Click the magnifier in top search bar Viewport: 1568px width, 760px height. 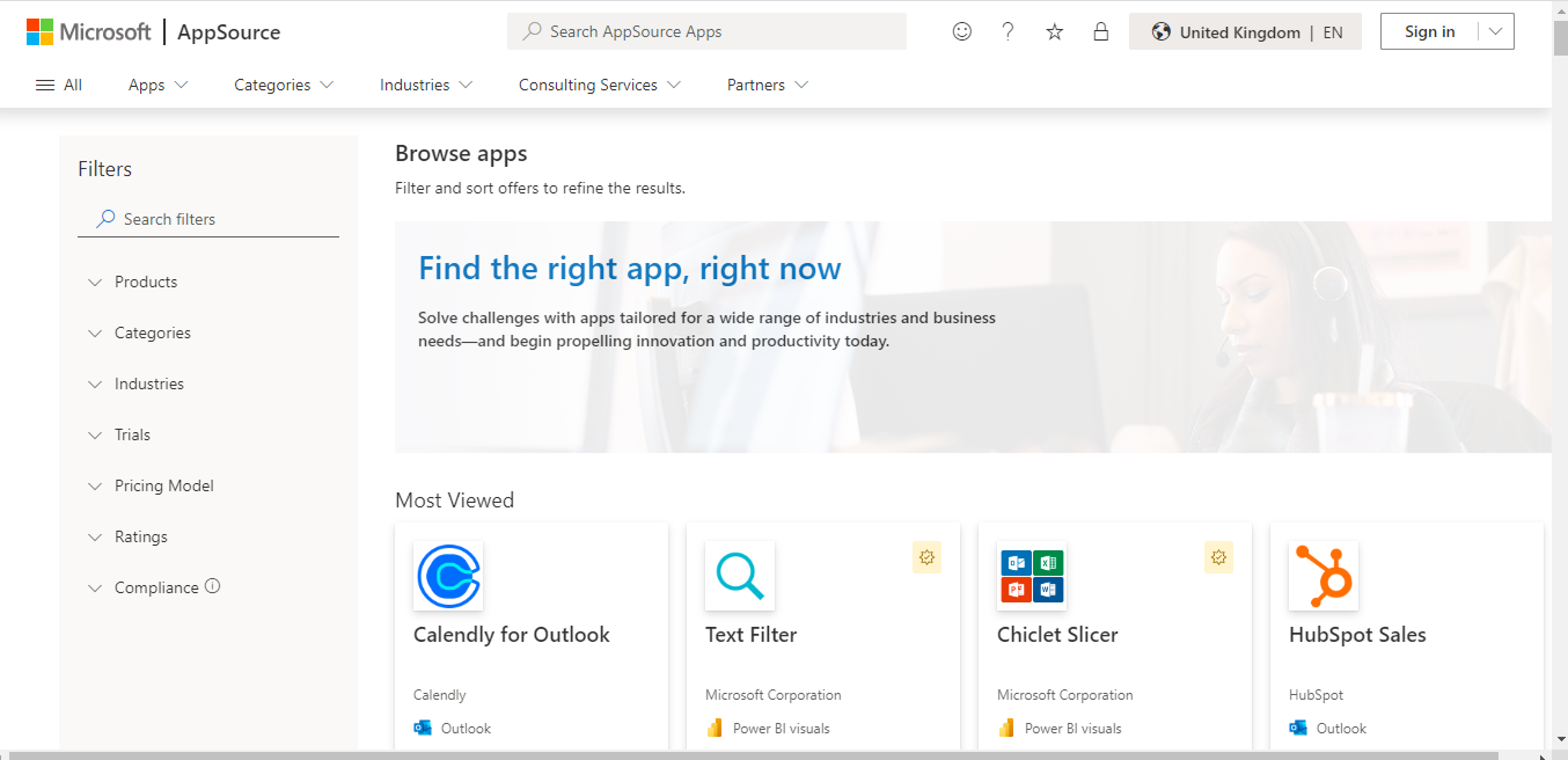coord(531,31)
